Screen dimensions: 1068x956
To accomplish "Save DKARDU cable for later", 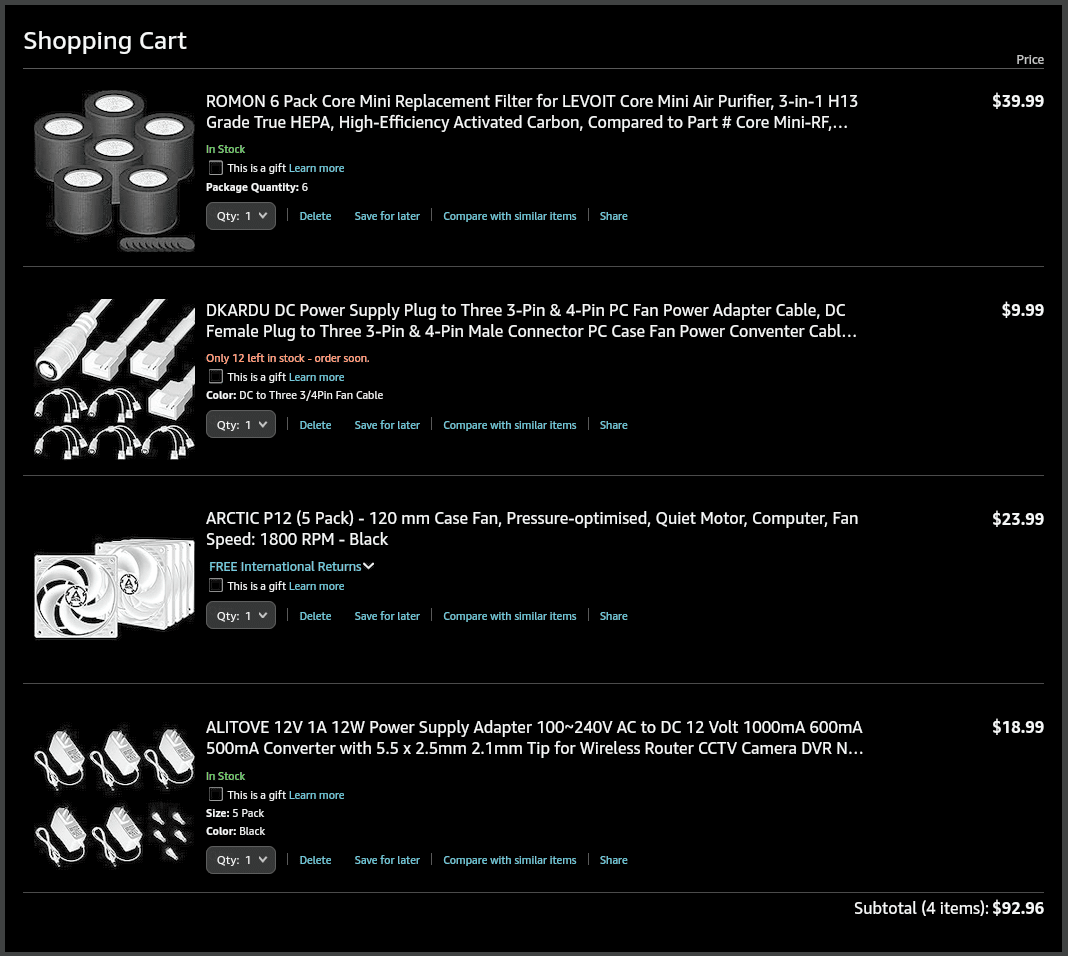I will click(387, 425).
